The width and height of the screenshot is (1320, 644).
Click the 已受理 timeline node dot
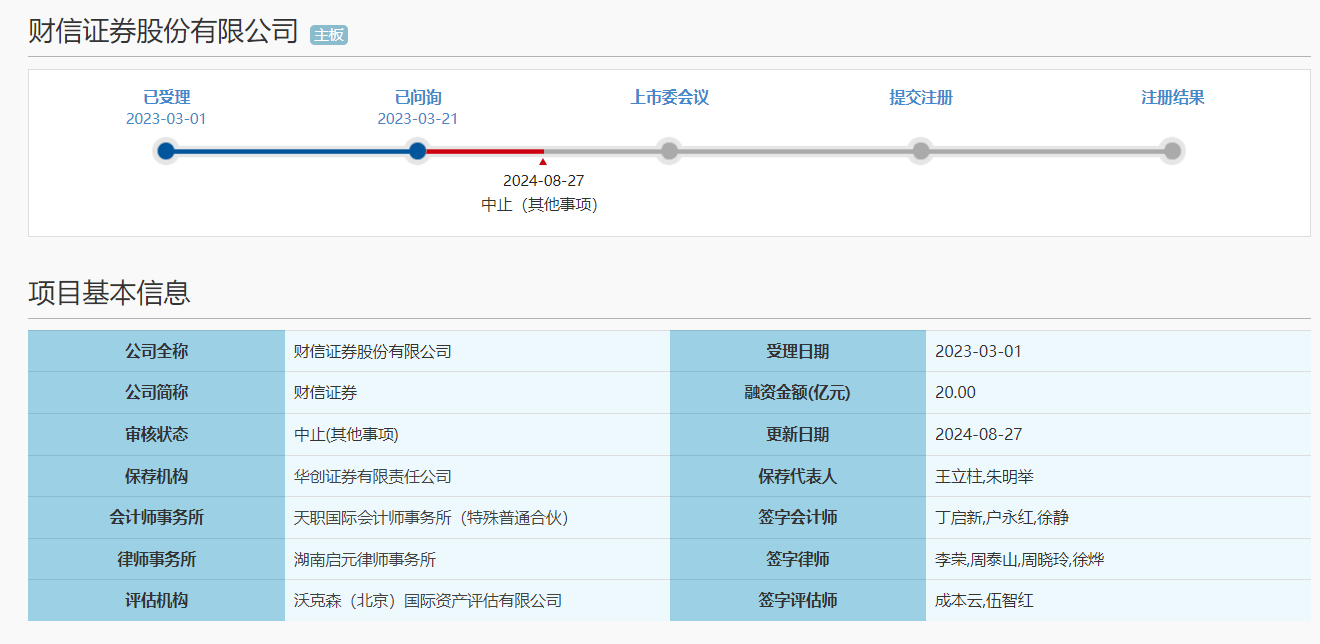[166, 151]
